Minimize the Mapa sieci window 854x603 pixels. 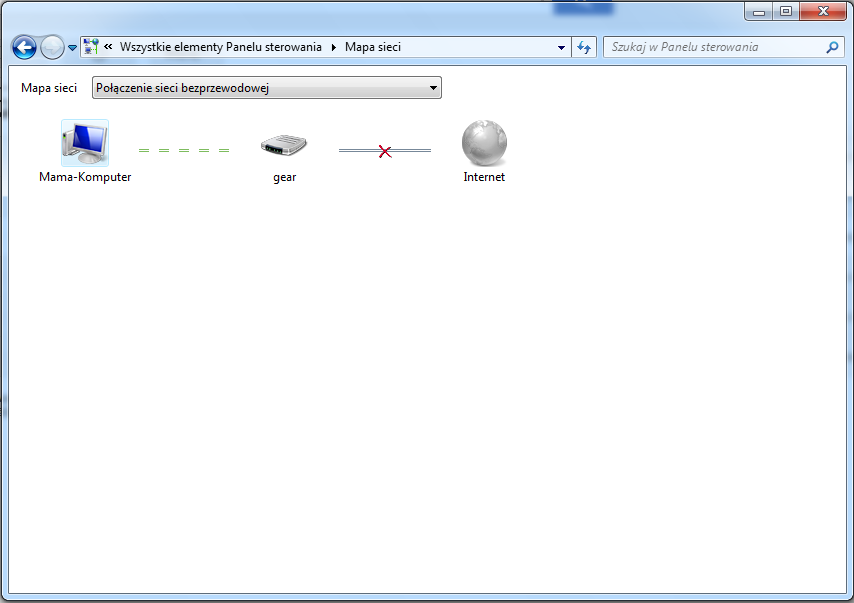click(x=759, y=11)
